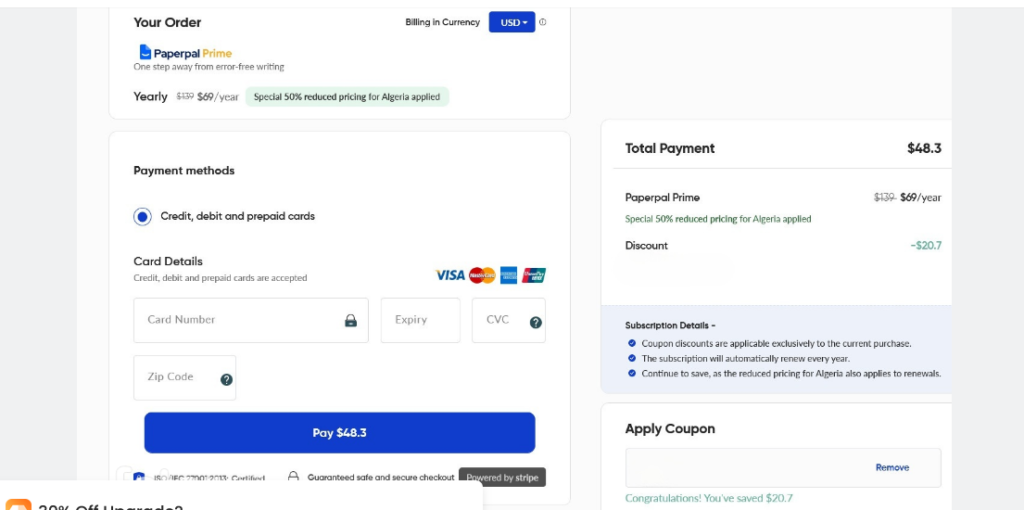Click the American Express card logo

508,275
